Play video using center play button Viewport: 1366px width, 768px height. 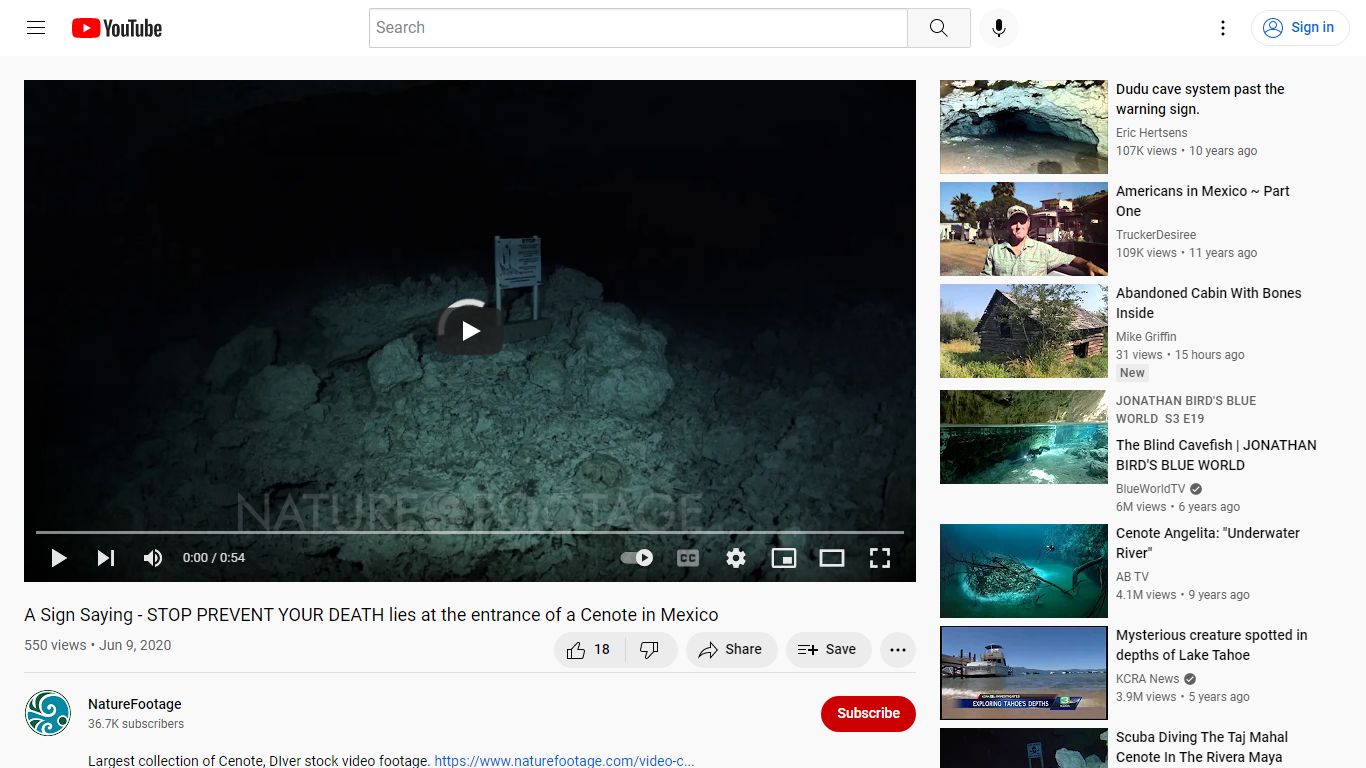point(470,331)
